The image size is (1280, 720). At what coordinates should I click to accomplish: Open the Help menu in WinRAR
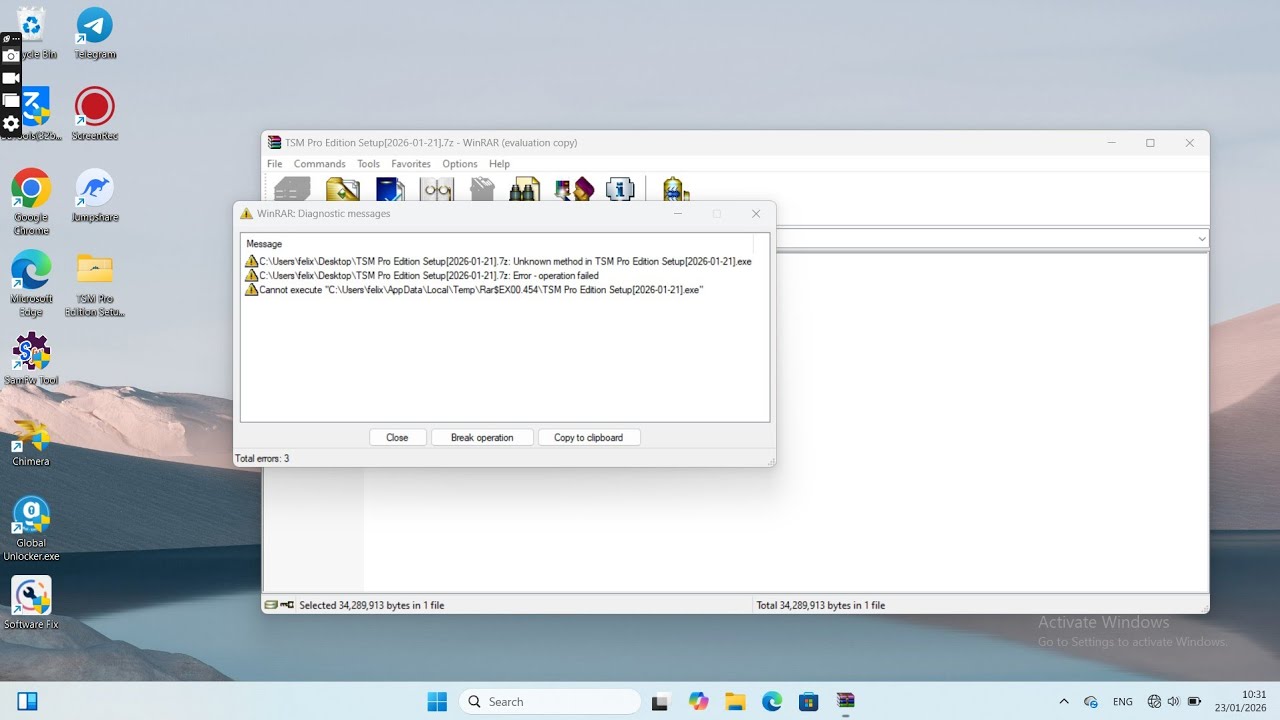pyautogui.click(x=499, y=164)
